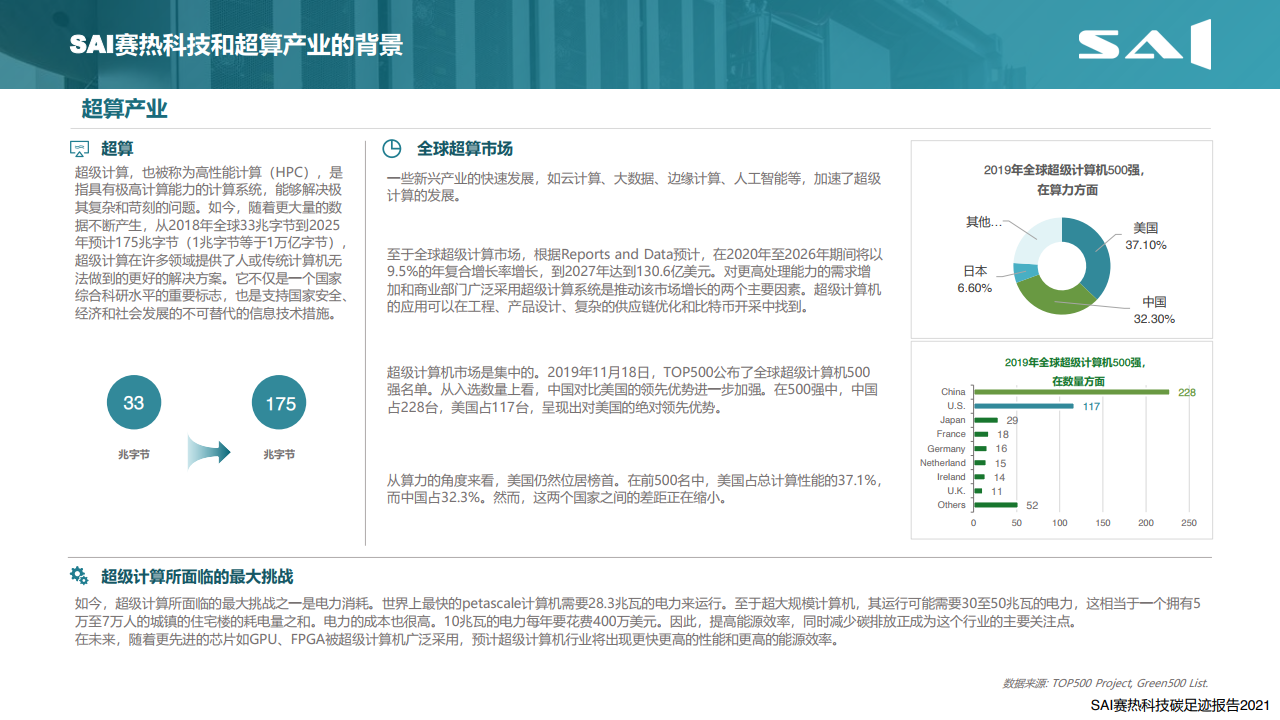1280x720 pixels.
Task: Click the Netherland row label in the chart
Action: [x=943, y=463]
